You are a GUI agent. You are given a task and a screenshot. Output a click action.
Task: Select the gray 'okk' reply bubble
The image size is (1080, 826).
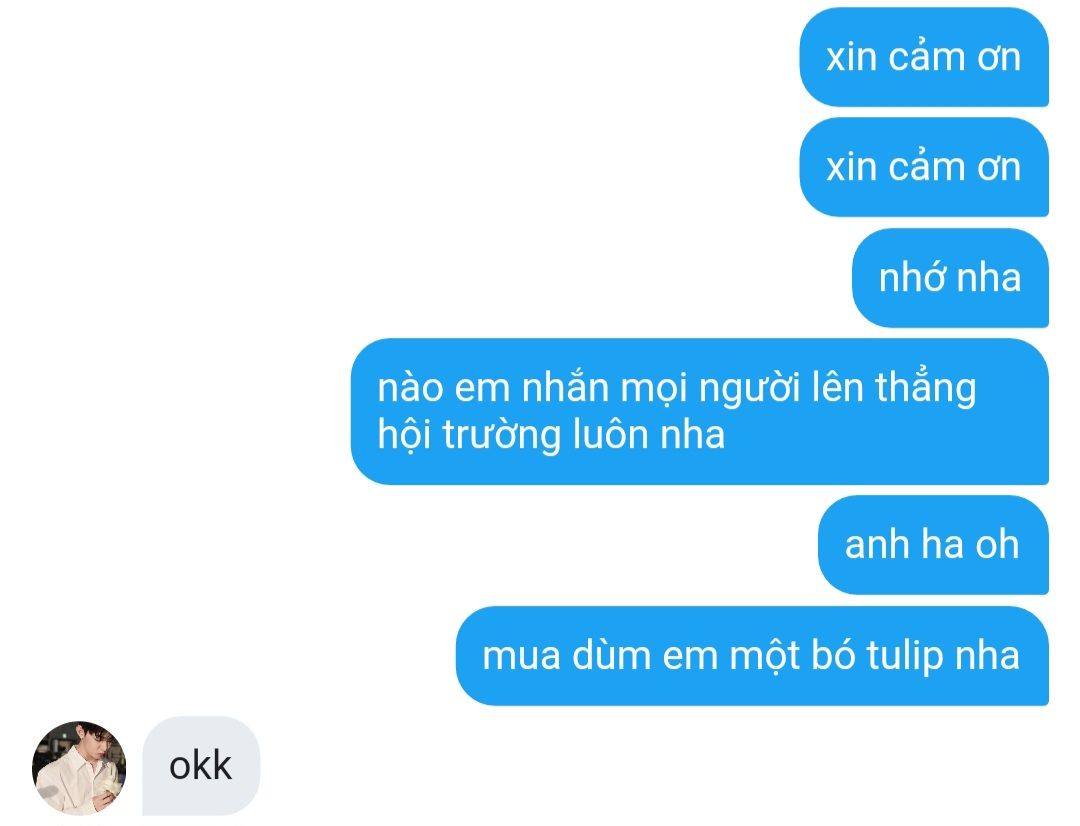pos(201,765)
